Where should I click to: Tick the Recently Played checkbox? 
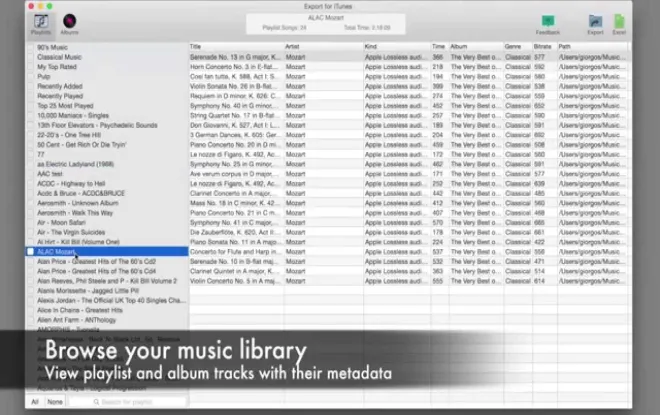pos(30,96)
